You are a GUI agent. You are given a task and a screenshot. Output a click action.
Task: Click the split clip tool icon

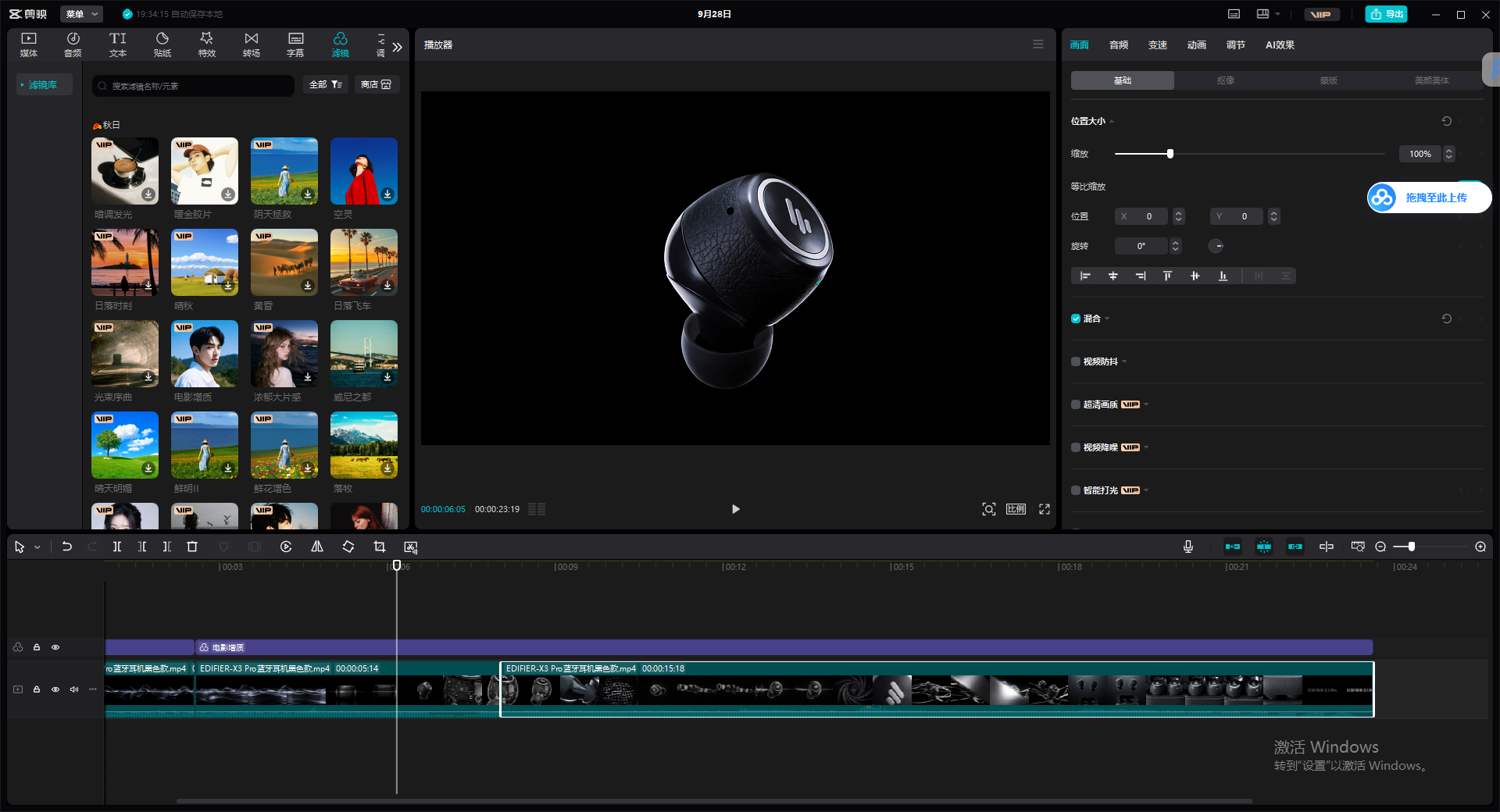click(x=117, y=547)
